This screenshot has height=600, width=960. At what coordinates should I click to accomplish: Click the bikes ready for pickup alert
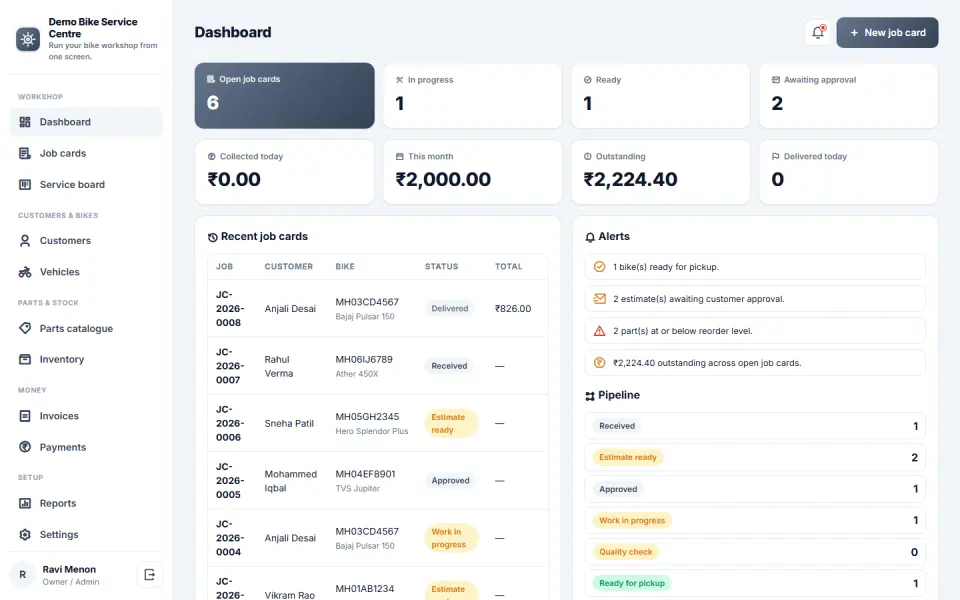click(755, 267)
